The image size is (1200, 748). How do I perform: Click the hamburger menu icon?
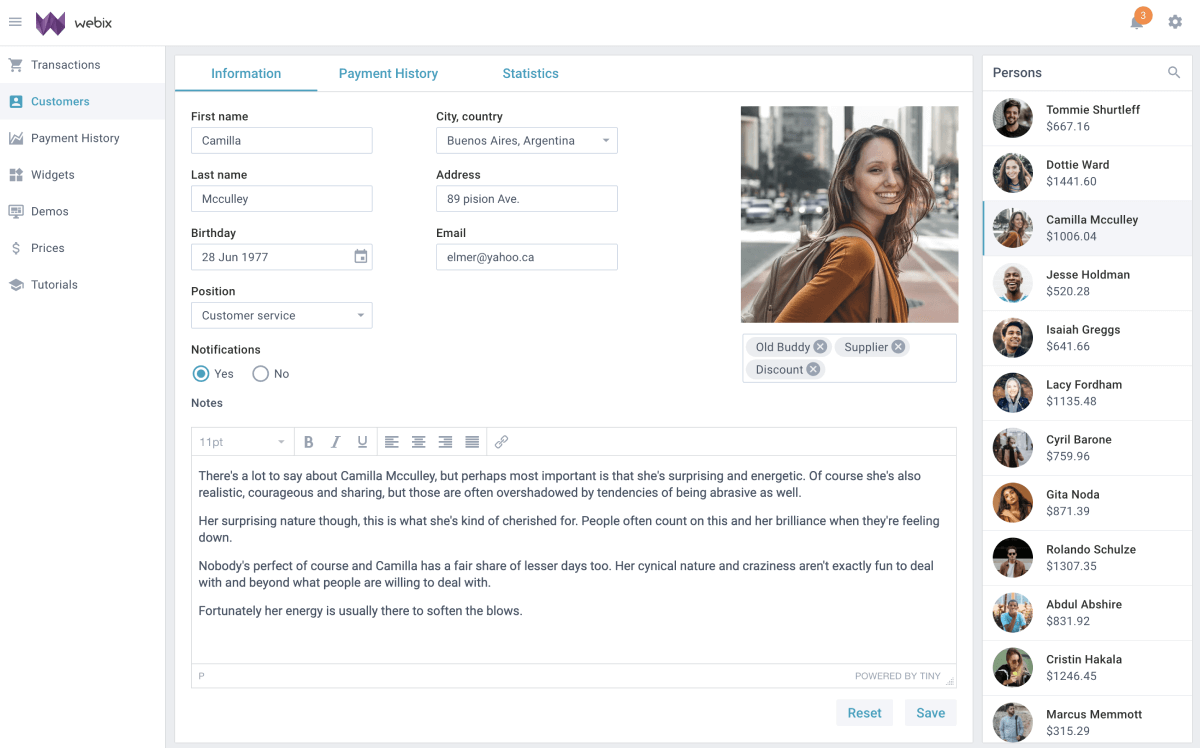point(15,22)
